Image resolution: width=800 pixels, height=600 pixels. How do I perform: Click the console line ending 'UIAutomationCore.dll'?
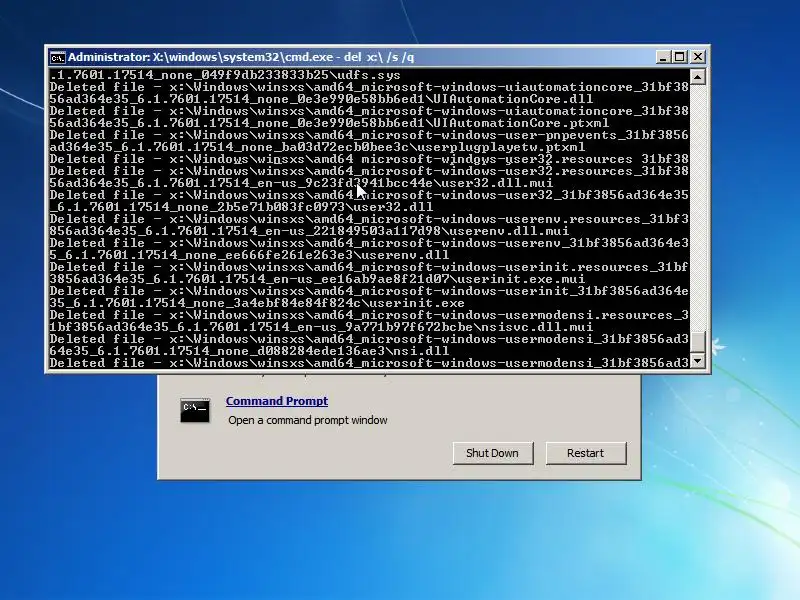pyautogui.click(x=321, y=99)
